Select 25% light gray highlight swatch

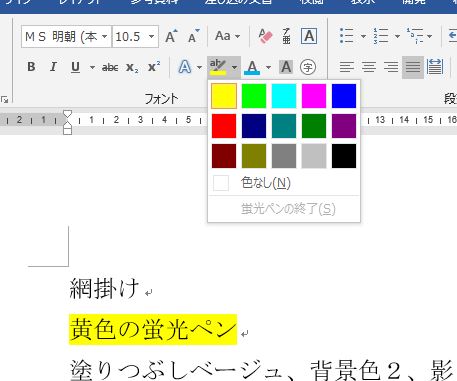coord(314,156)
